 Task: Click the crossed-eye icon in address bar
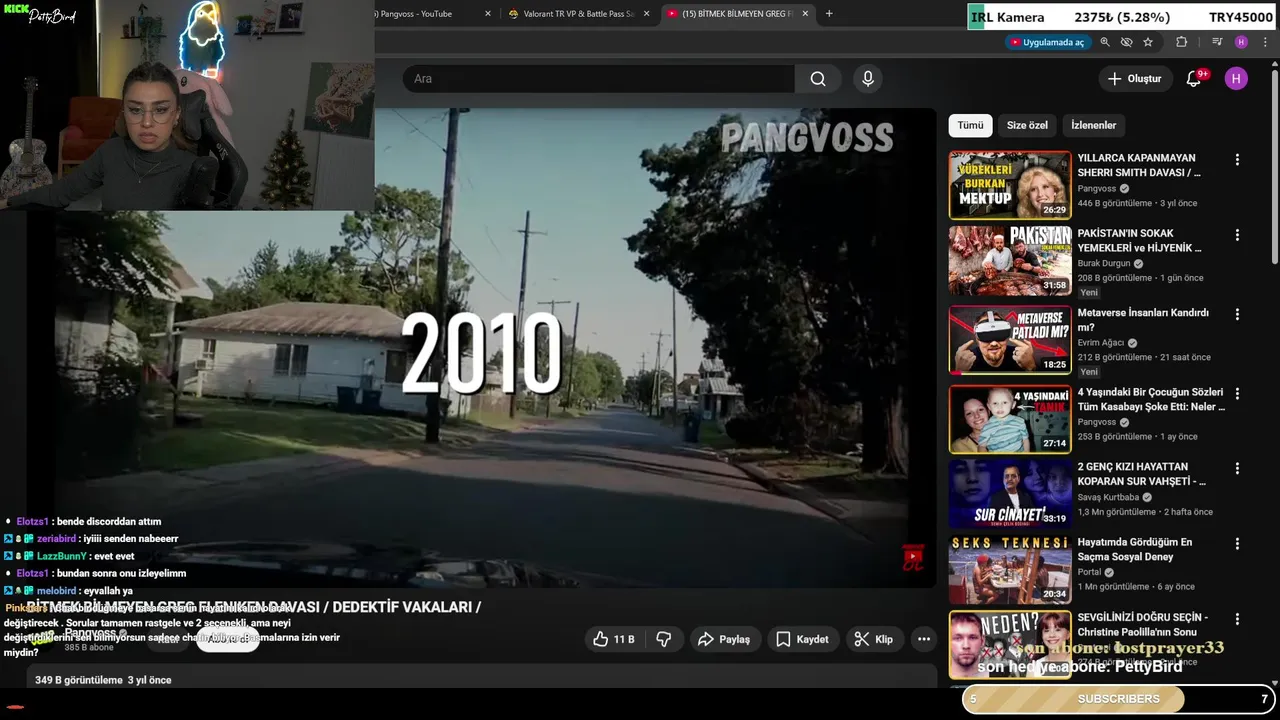[x=1126, y=42]
